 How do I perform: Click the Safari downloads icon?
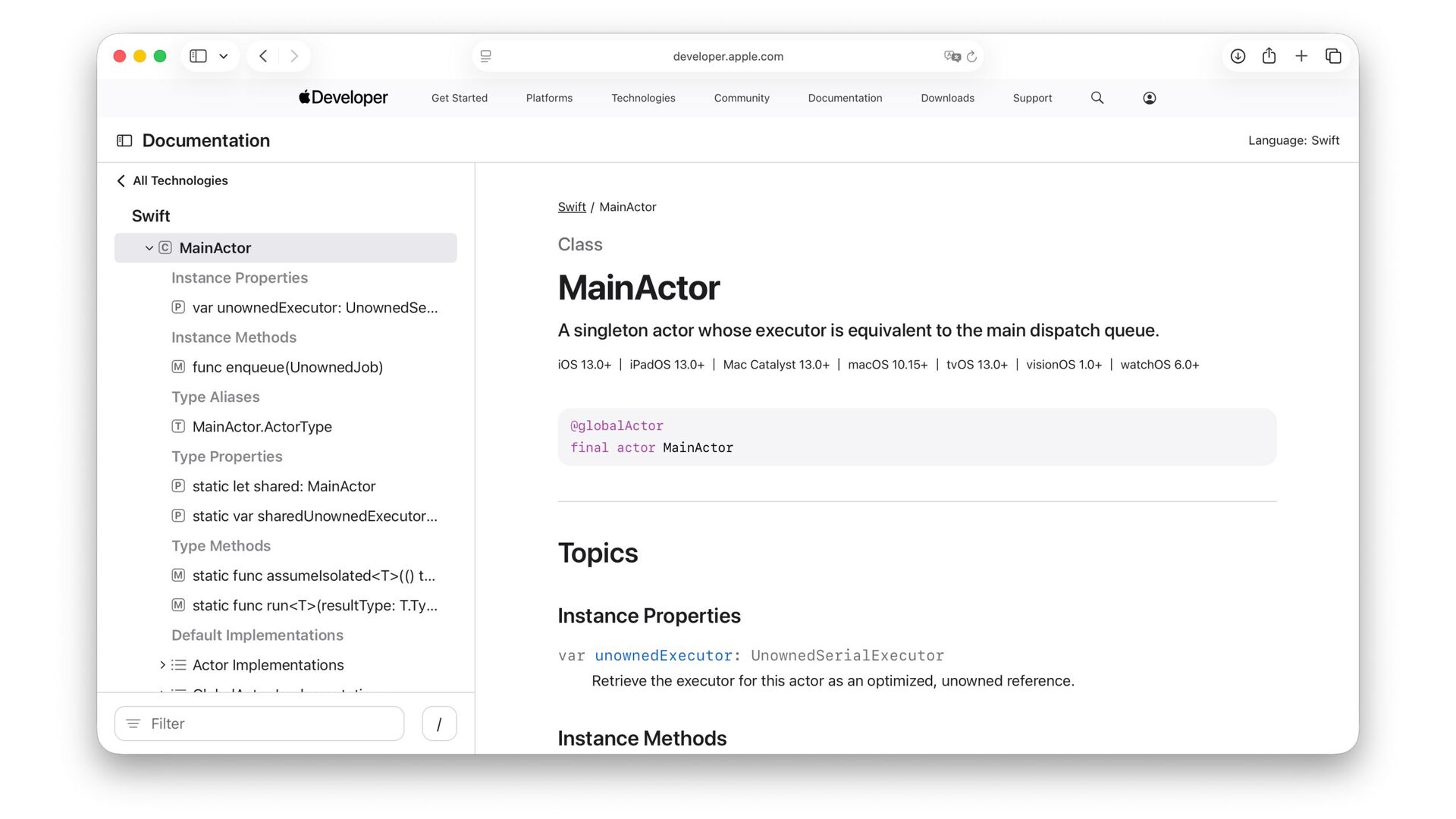pos(1238,56)
